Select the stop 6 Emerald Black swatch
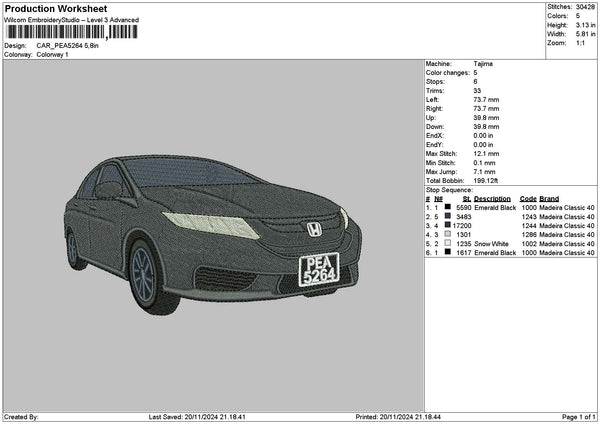 tap(447, 253)
